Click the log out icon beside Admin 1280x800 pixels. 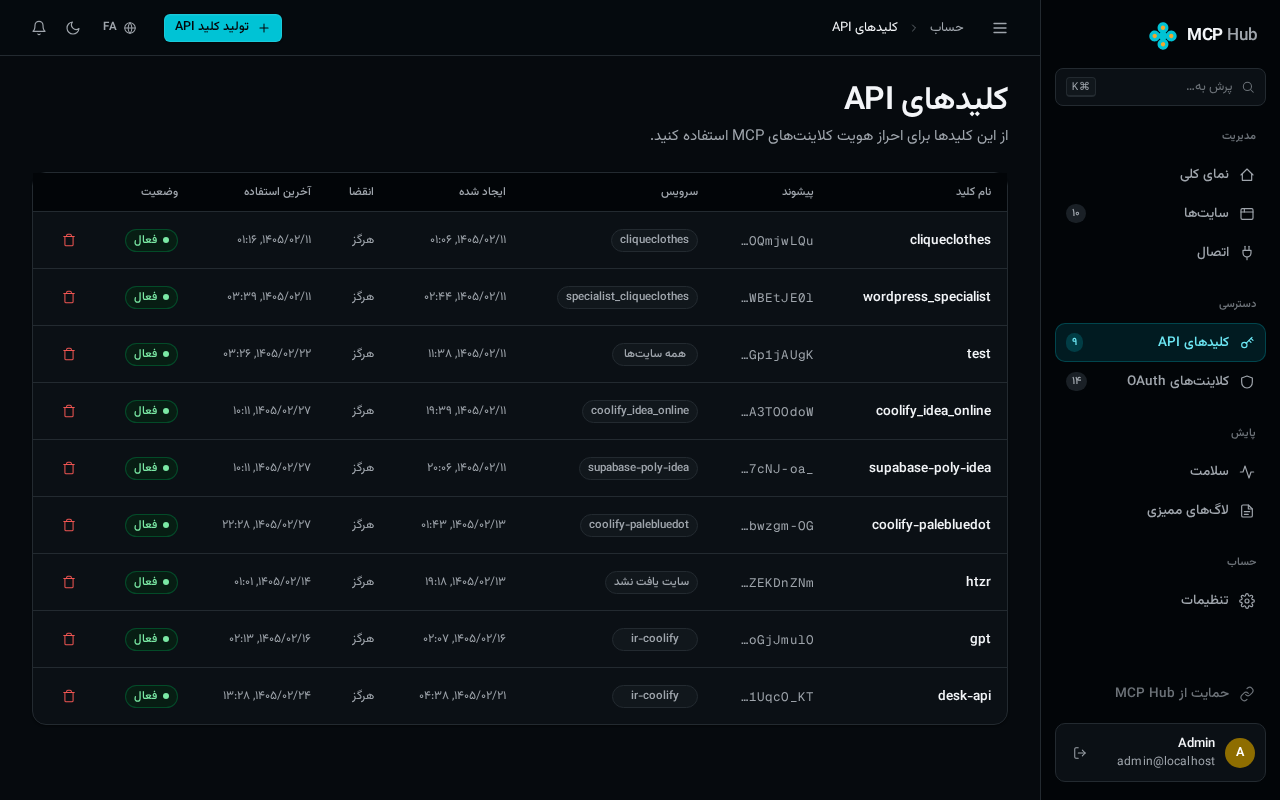[1080, 753]
